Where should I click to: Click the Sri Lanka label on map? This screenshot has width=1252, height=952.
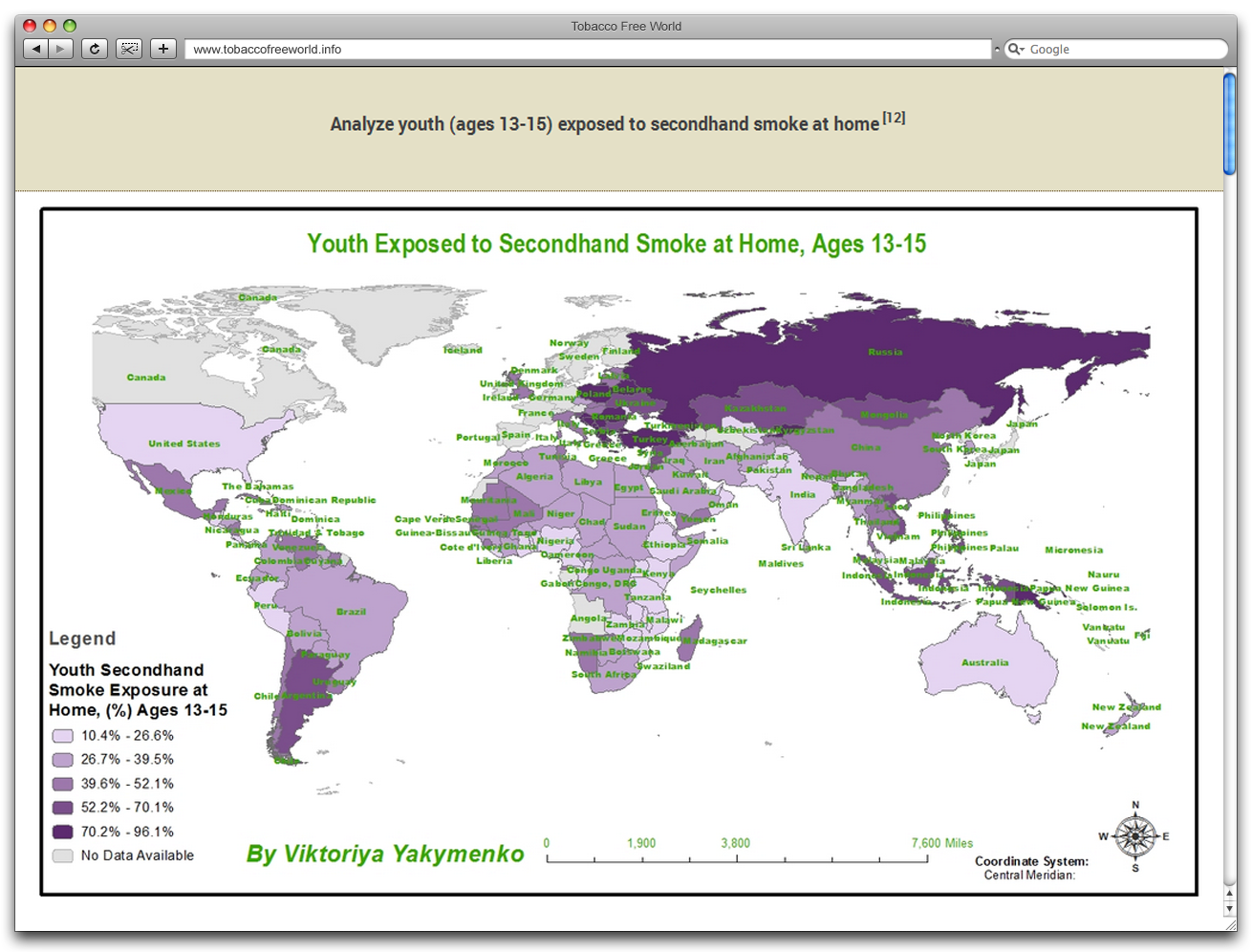[x=806, y=547]
